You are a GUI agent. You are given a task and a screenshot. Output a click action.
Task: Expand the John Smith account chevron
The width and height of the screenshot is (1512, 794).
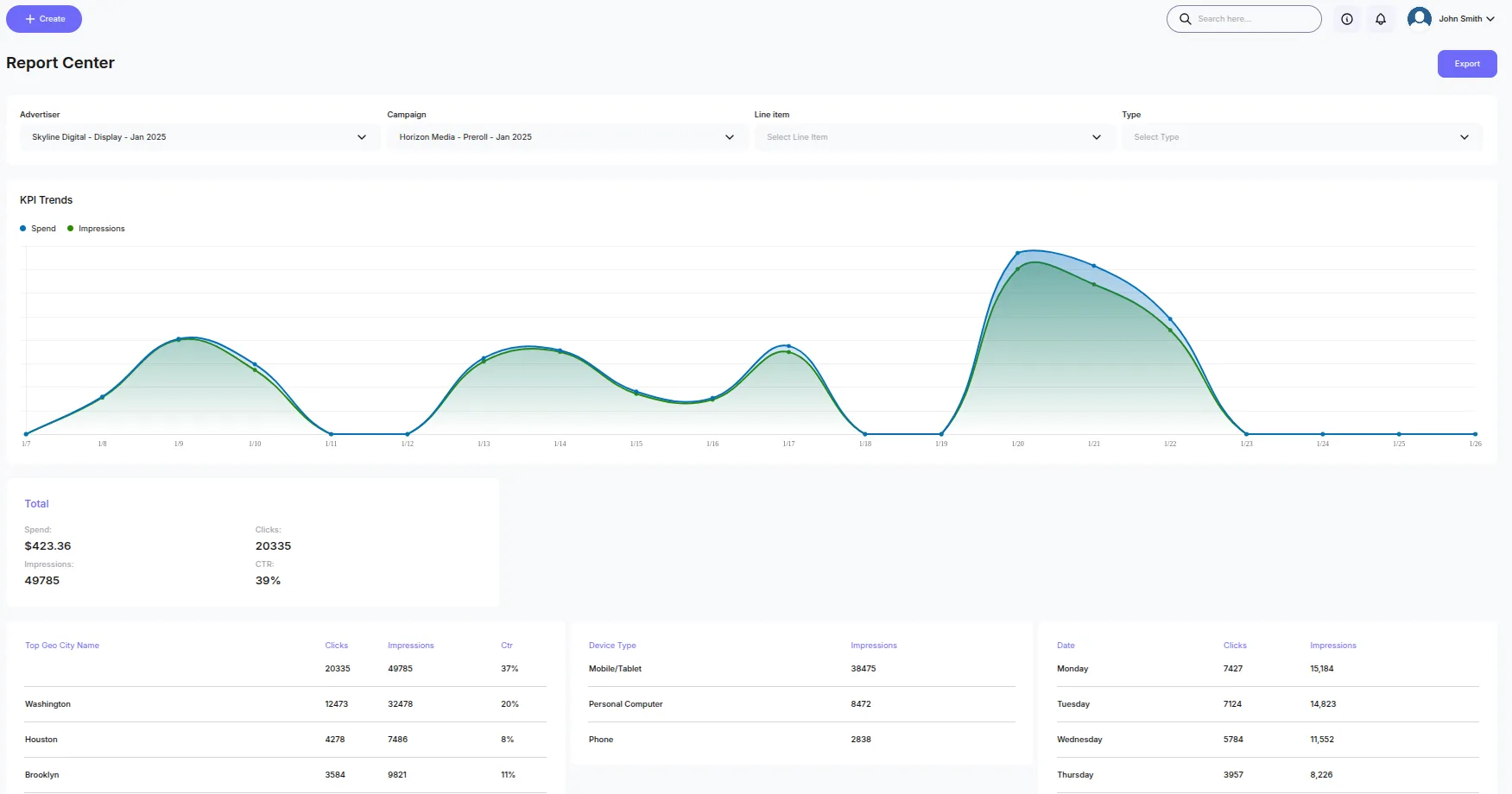[1492, 18]
